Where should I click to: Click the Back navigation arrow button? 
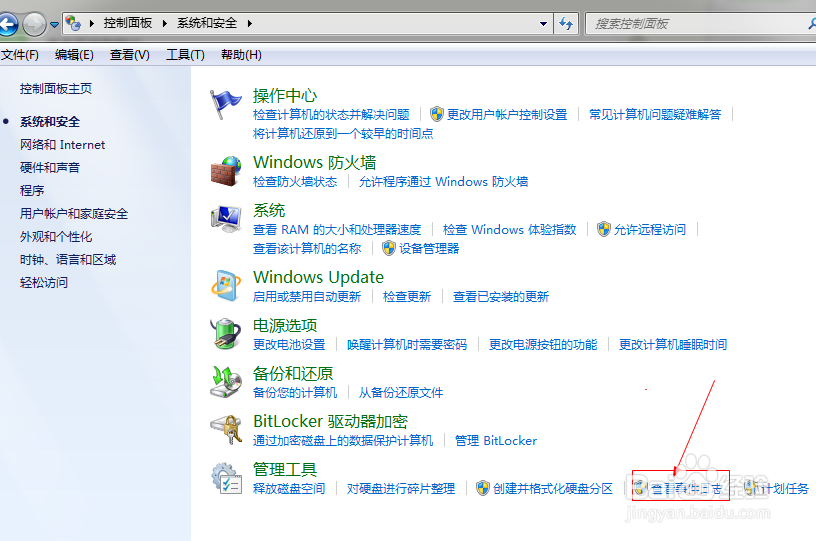tap(7, 24)
